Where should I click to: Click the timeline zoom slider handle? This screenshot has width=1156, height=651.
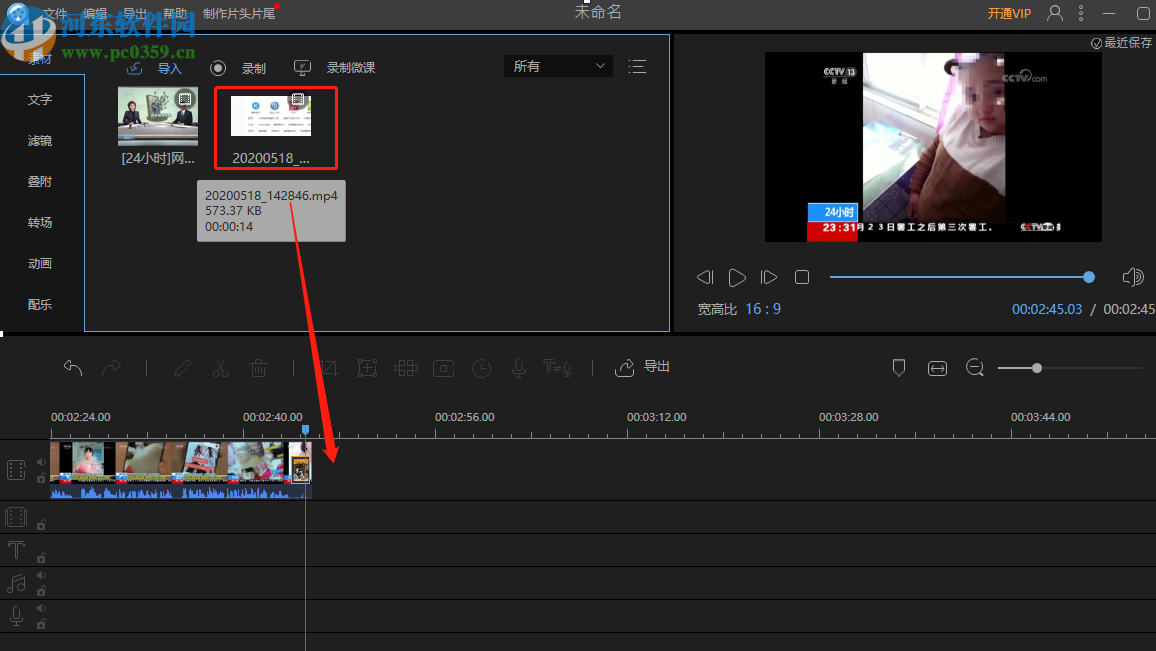tap(1037, 368)
